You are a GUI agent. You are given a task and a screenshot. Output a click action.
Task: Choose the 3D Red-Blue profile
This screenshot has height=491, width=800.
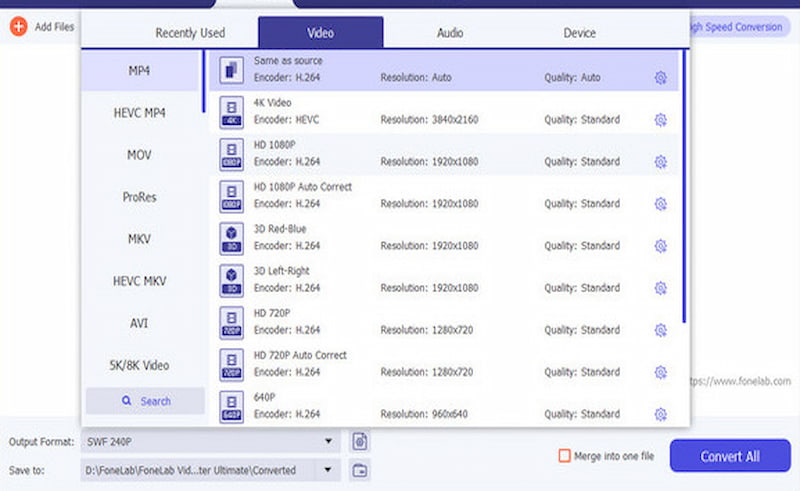(x=444, y=238)
